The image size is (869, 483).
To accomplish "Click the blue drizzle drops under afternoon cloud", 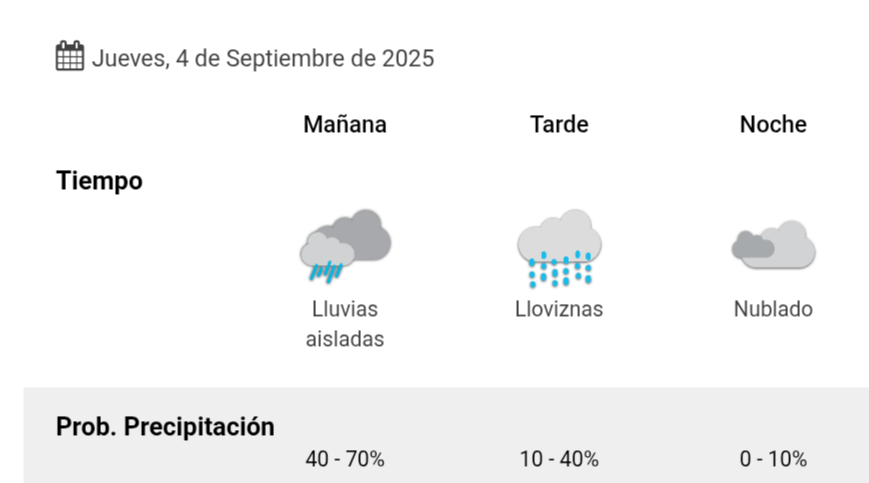I will [560, 269].
